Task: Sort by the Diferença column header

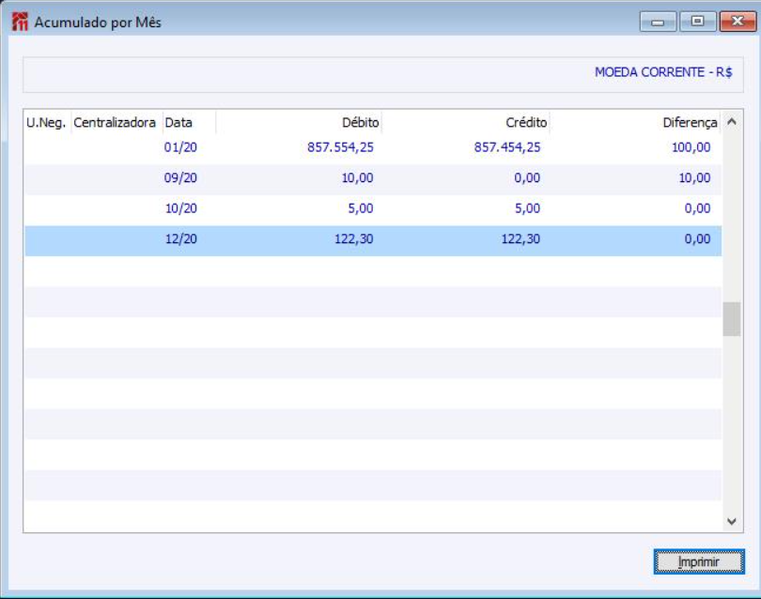Action: [x=635, y=122]
